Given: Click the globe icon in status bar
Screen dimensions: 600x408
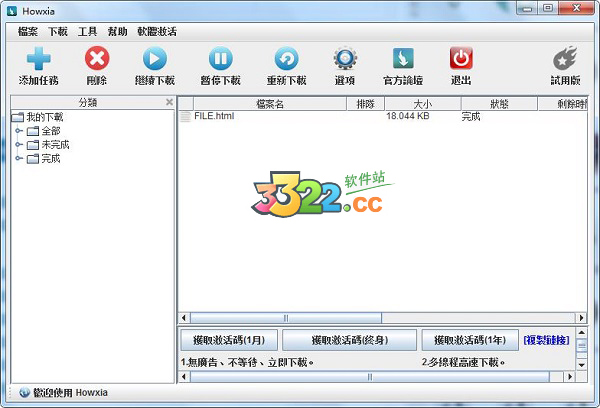Looking at the screenshot, I should click(x=24, y=392).
